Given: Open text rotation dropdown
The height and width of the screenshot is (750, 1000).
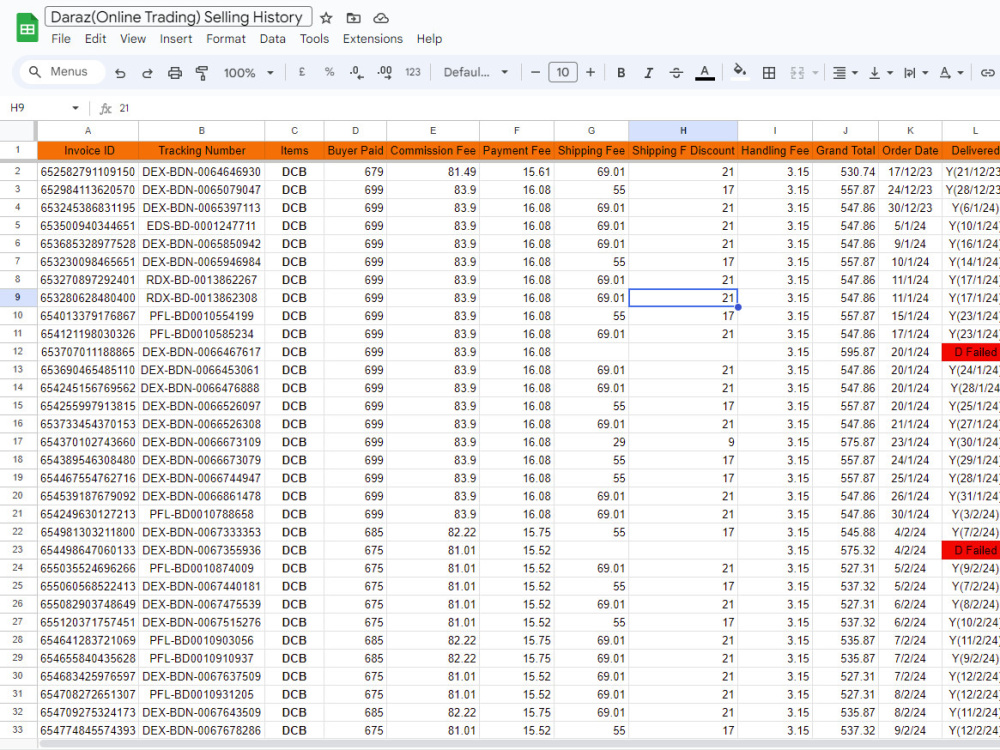Looking at the screenshot, I should coord(951,73).
